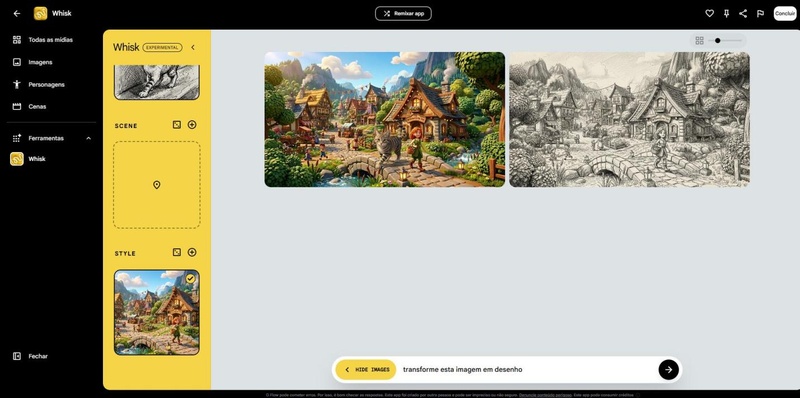Pin the app with pin icon
The width and height of the screenshot is (800, 398).
tap(727, 14)
